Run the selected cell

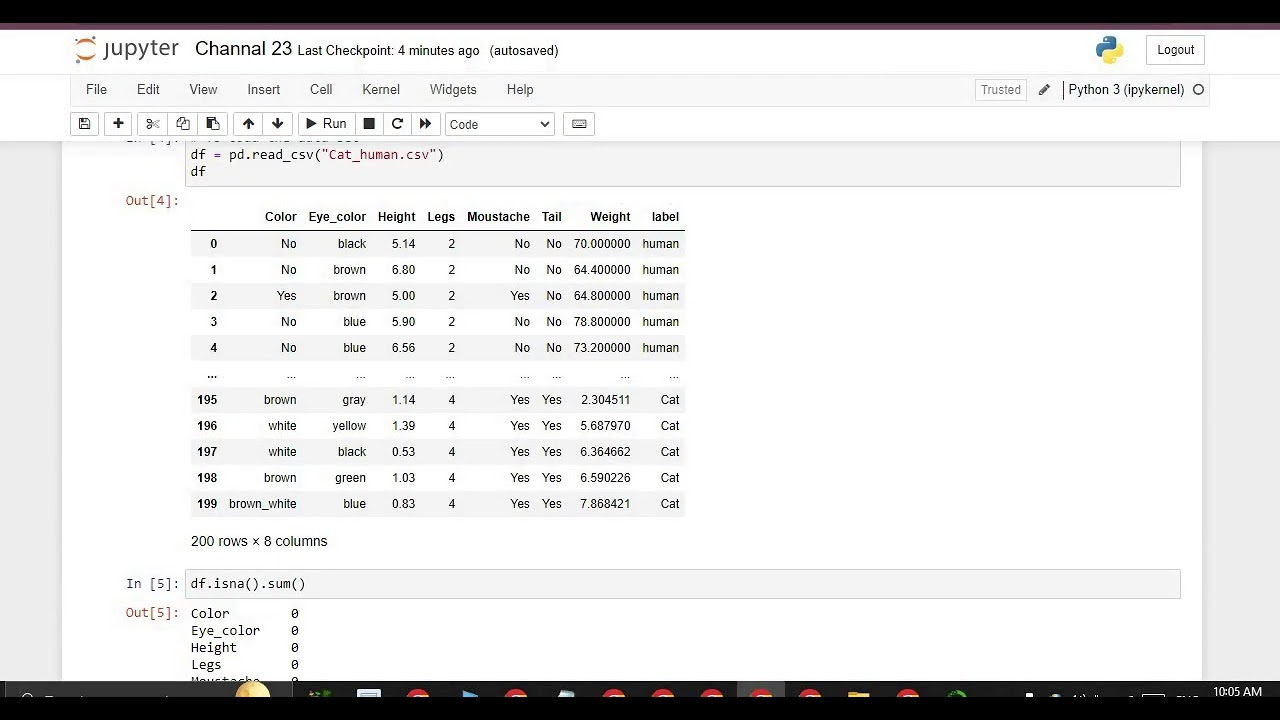326,124
